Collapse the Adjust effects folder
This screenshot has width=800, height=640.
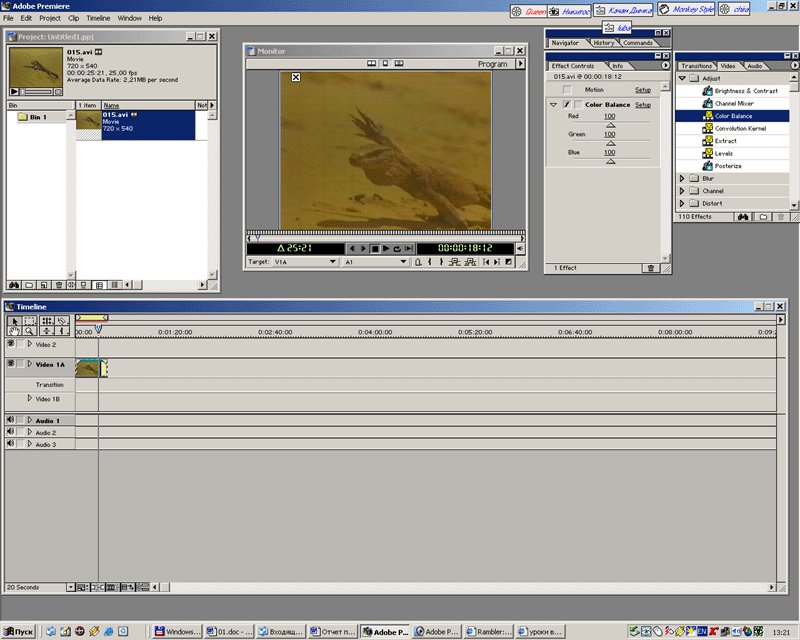pyautogui.click(x=683, y=78)
